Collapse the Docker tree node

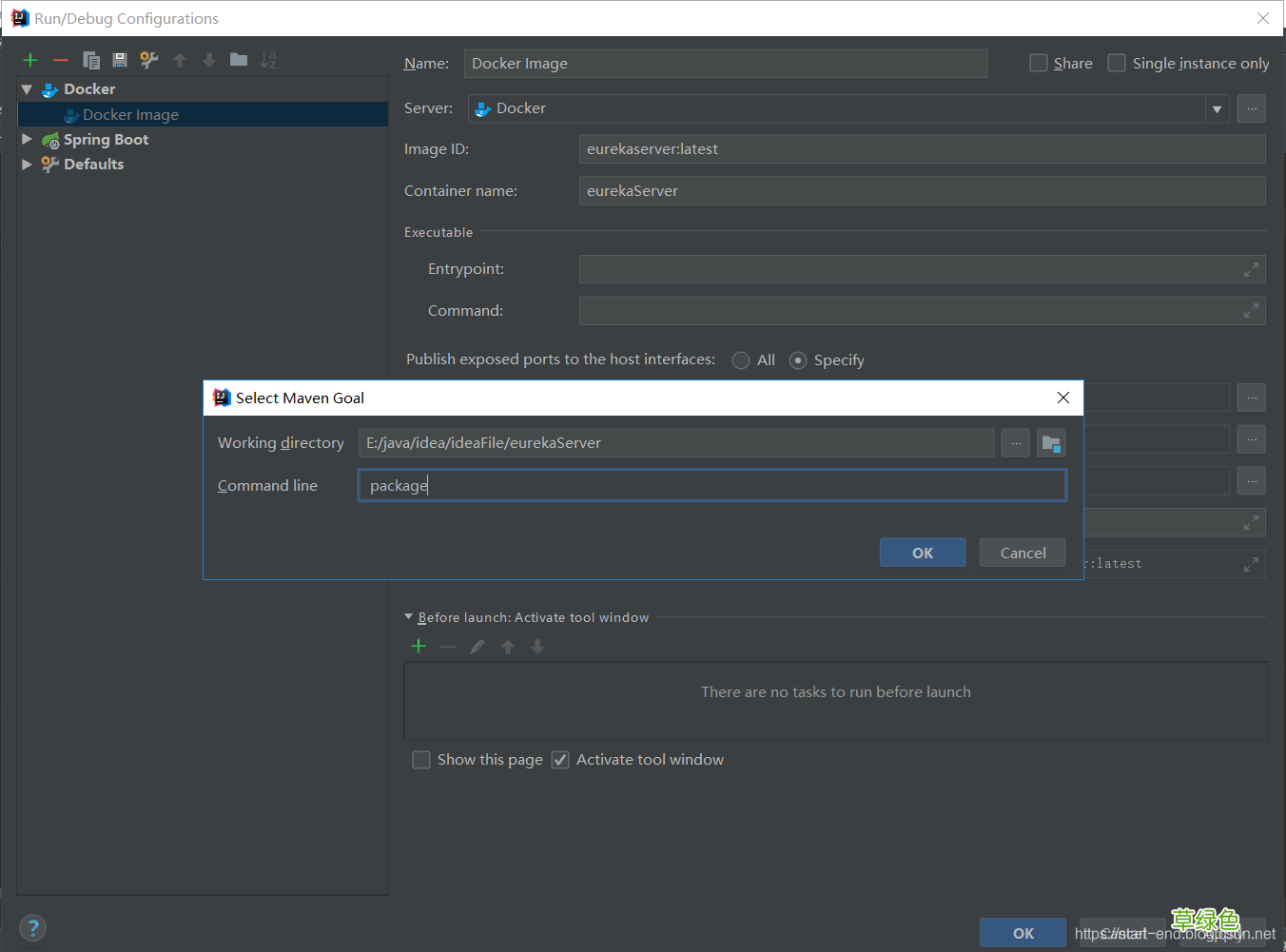click(27, 89)
